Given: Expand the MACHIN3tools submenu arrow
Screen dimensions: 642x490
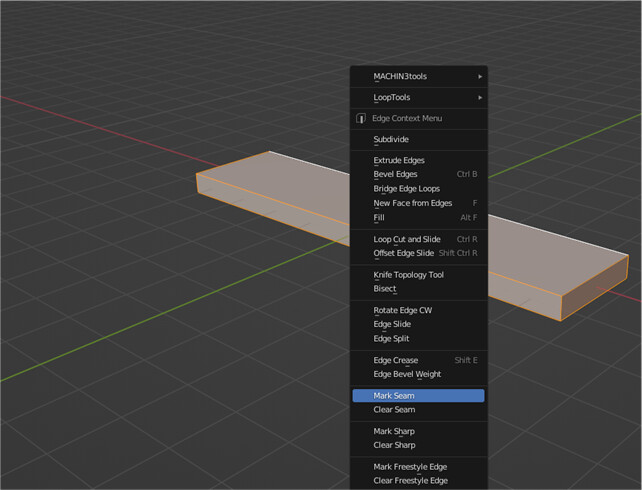Looking at the screenshot, I should coord(480,77).
